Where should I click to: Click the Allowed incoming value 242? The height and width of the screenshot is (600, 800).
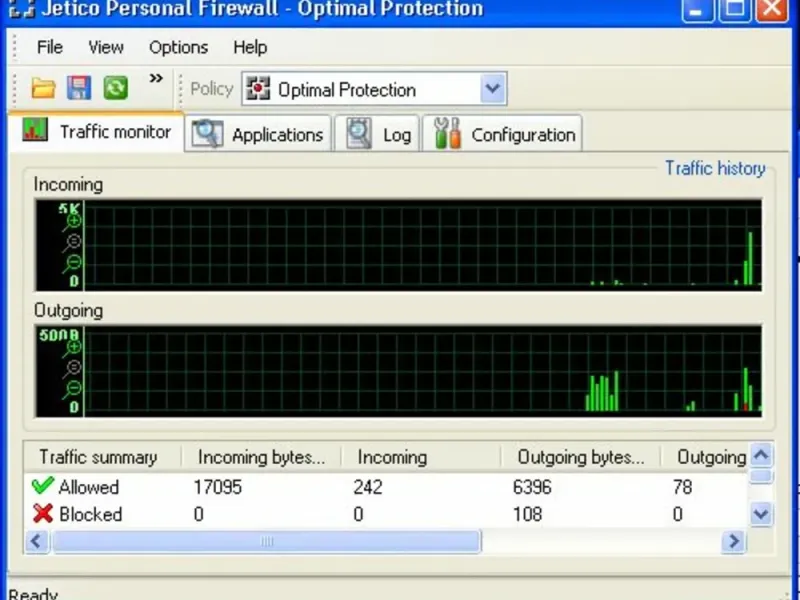367,487
